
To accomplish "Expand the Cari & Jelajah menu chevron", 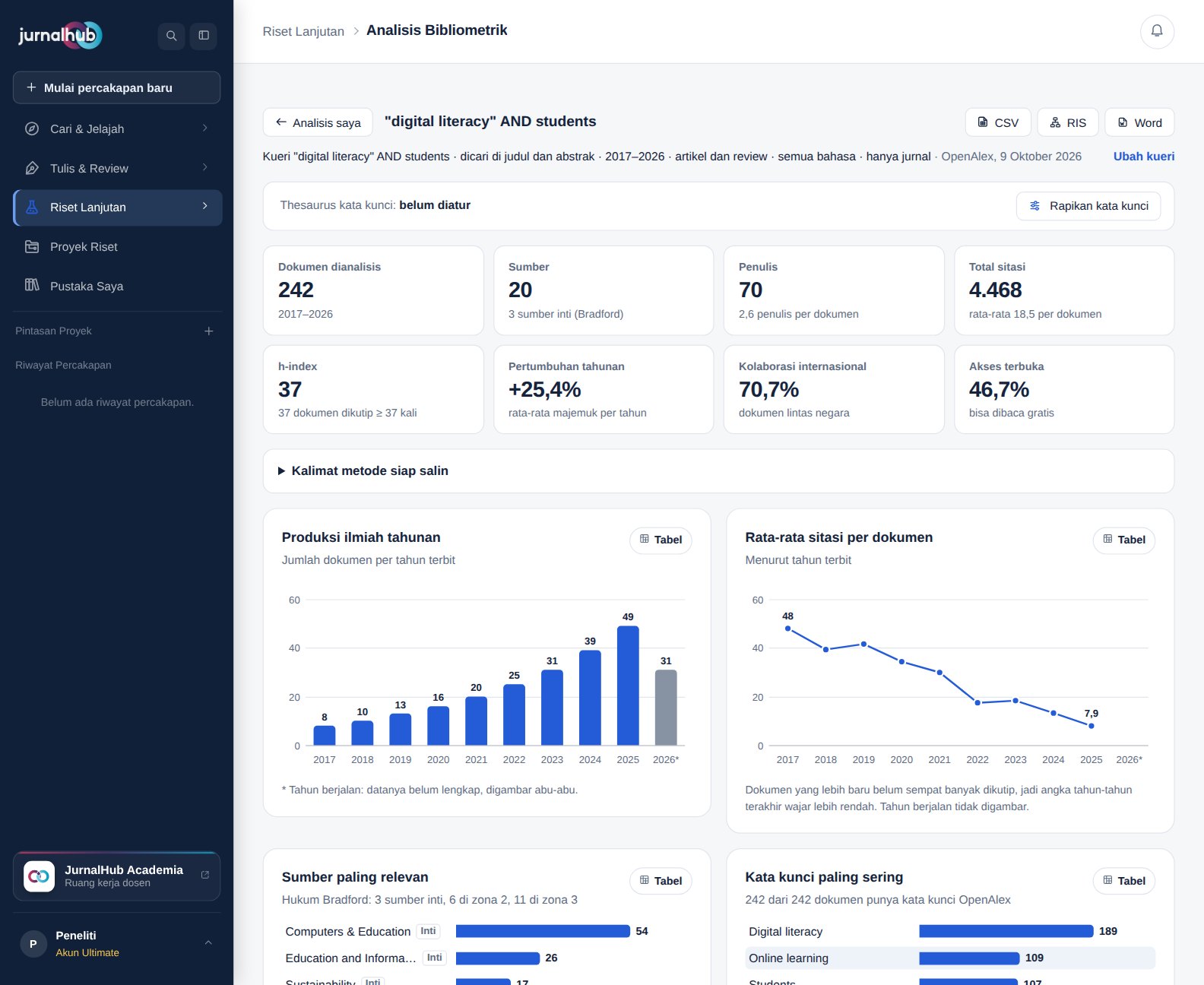I will point(205,128).
